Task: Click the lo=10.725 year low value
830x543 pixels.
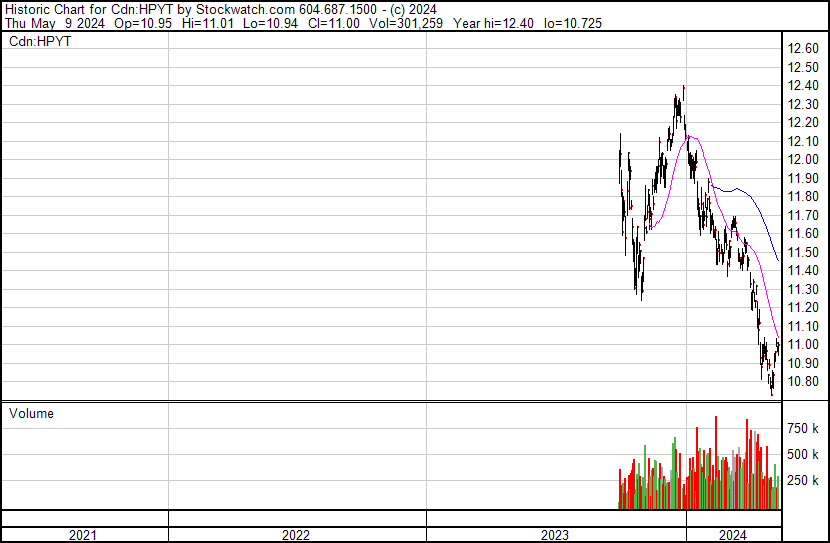Action: point(573,23)
